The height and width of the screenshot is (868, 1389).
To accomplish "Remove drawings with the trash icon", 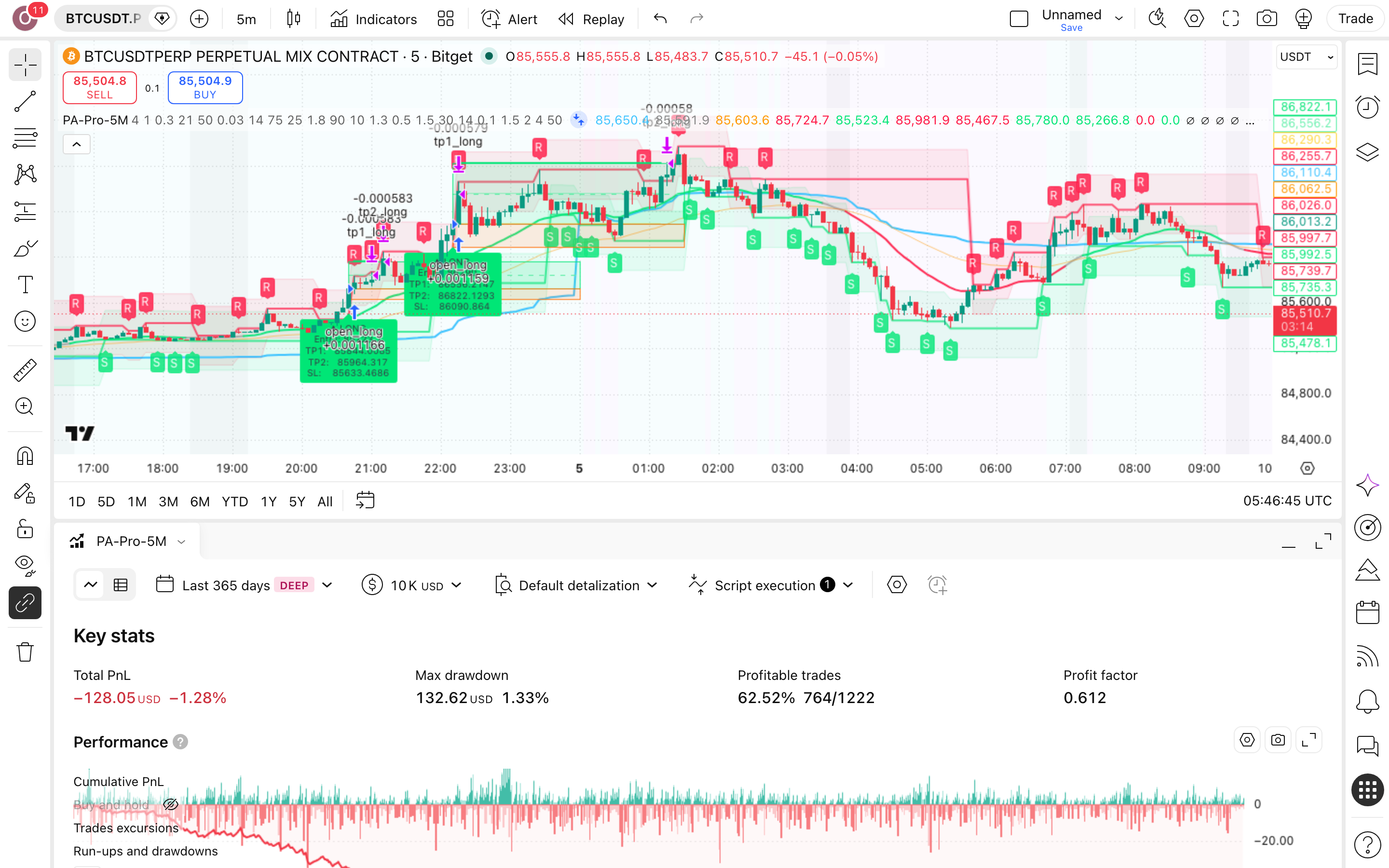I will (x=25, y=652).
